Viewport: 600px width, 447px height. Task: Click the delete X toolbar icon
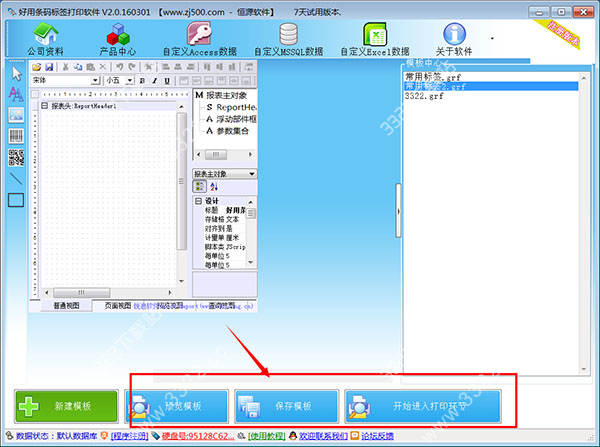click(x=103, y=67)
